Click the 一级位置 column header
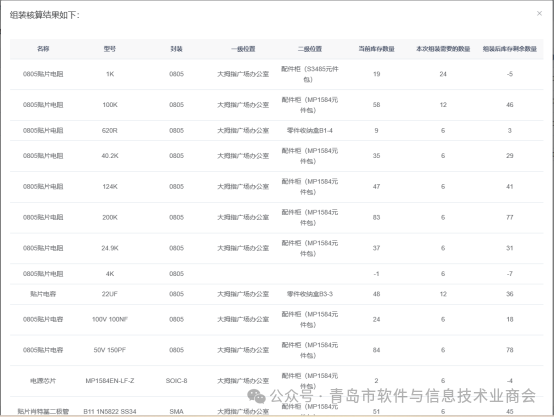554x418 pixels. pos(243,49)
